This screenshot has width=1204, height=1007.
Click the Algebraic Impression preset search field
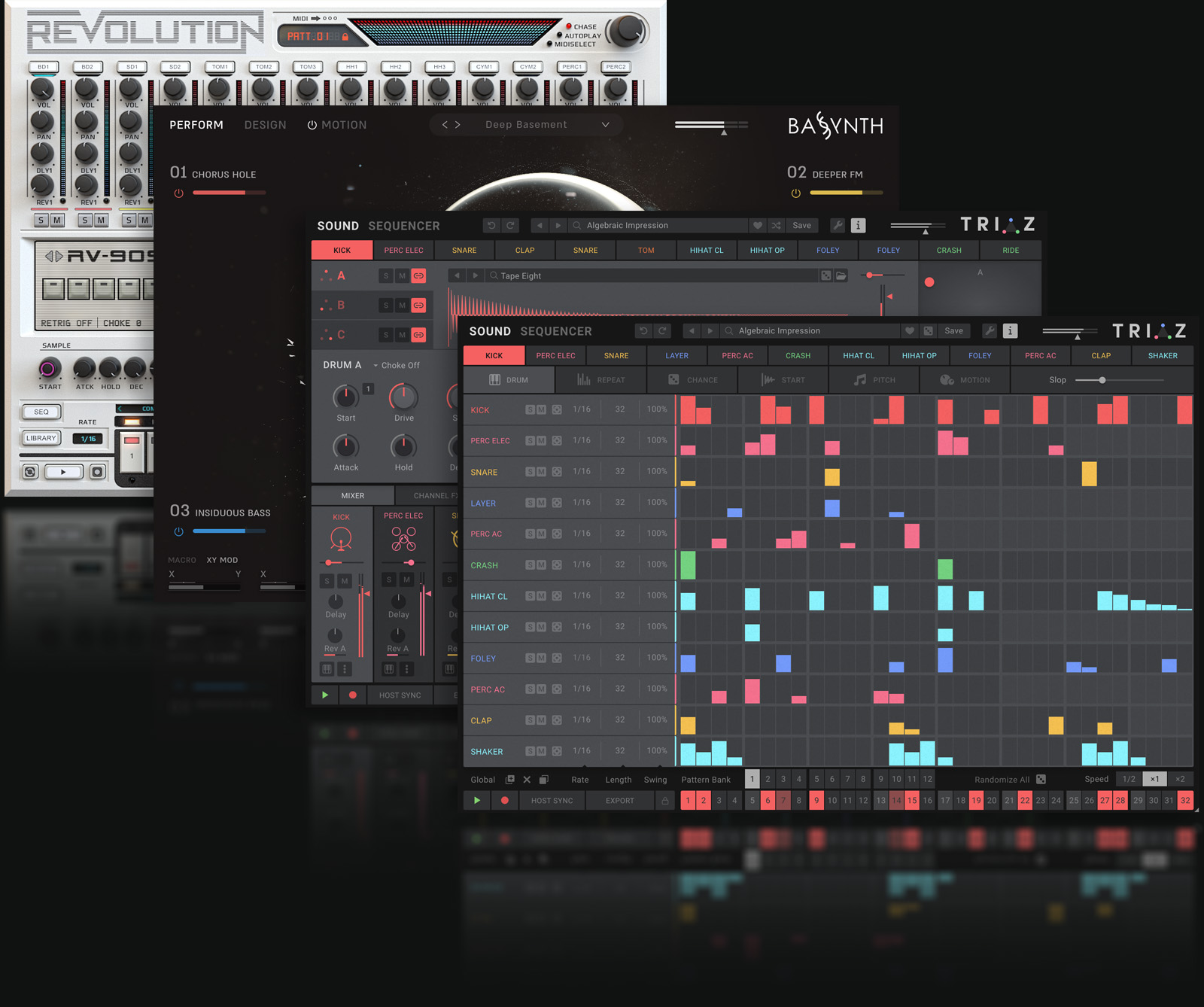[x=810, y=330]
